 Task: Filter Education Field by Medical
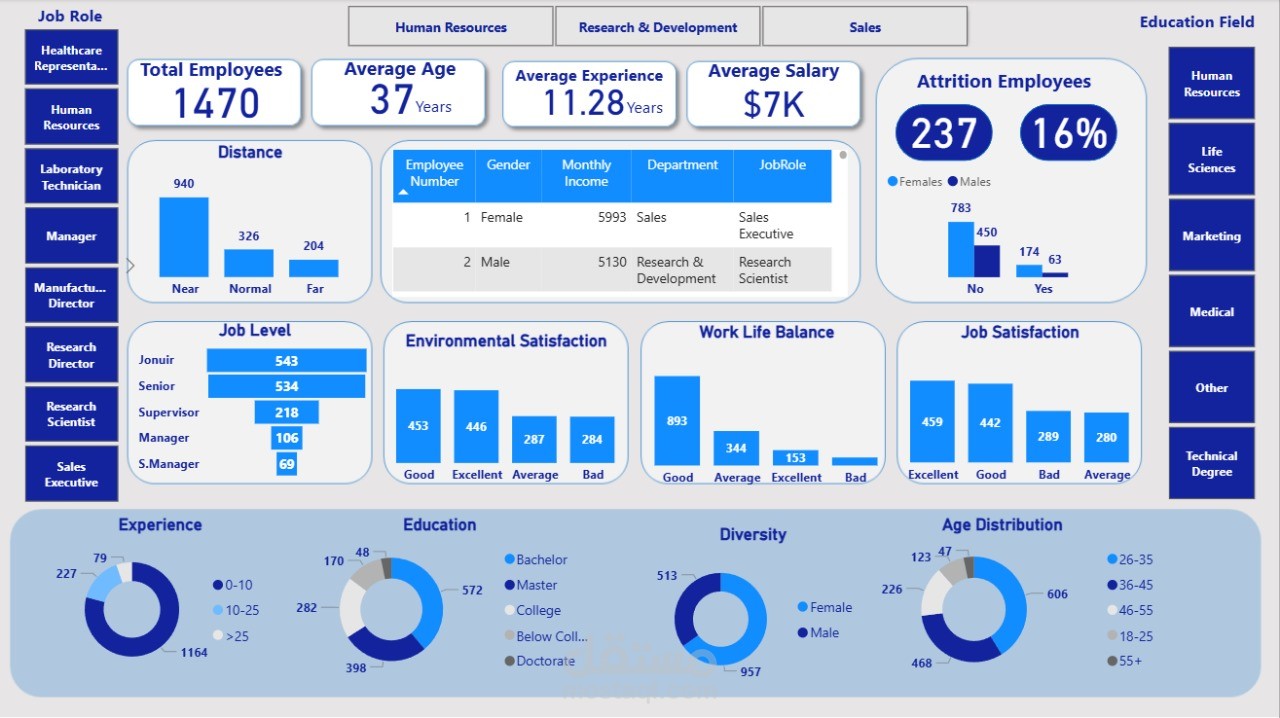coord(1211,311)
